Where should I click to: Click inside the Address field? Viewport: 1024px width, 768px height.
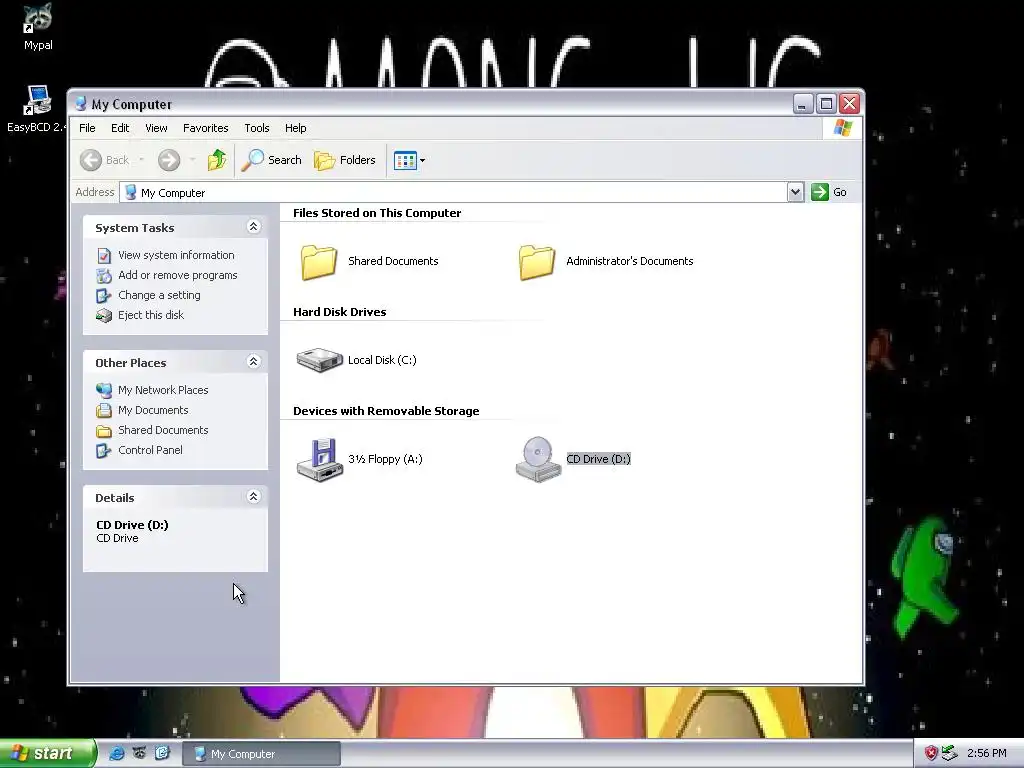[453, 193]
